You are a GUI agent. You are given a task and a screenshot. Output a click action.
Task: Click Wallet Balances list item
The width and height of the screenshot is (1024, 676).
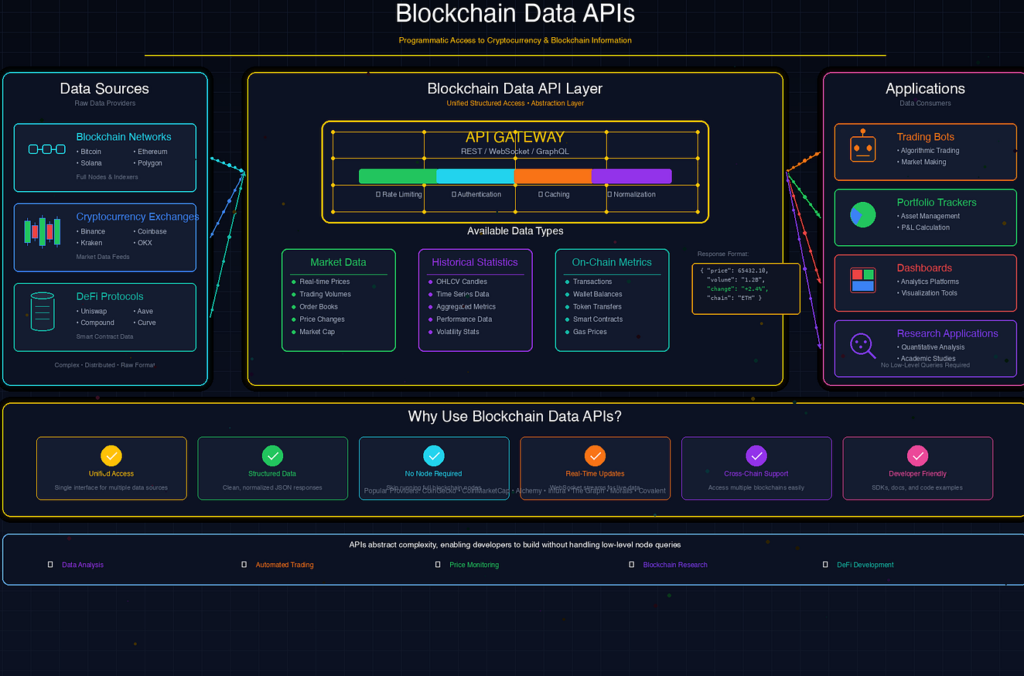(598, 294)
